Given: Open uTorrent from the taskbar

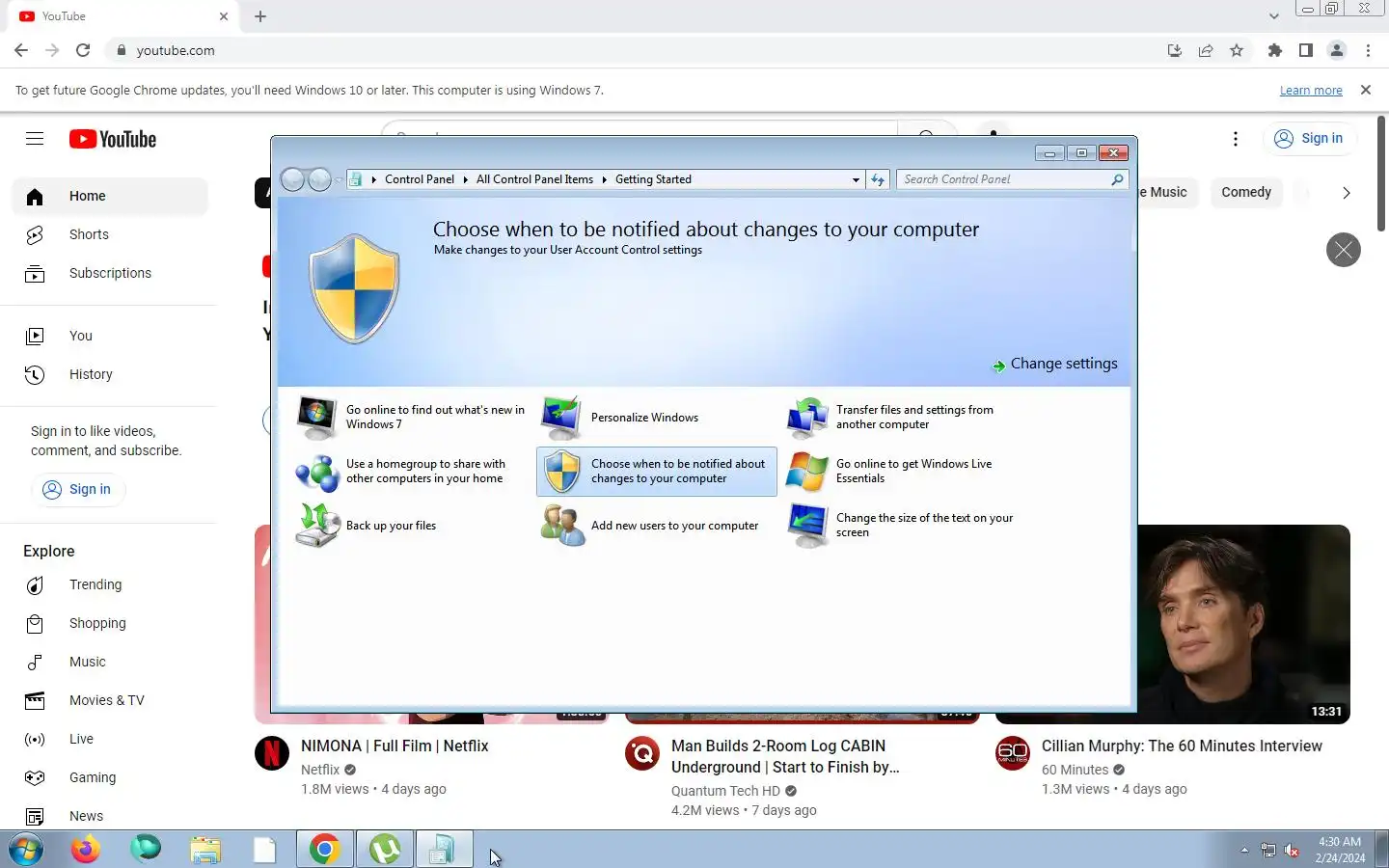Looking at the screenshot, I should tap(385, 850).
